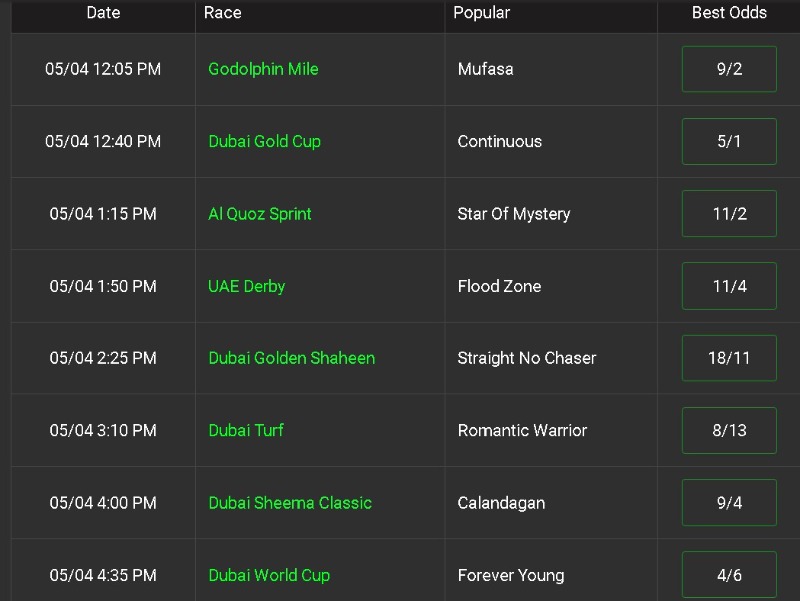This screenshot has width=800, height=601.
Task: Click the Date column header
Action: [103, 13]
